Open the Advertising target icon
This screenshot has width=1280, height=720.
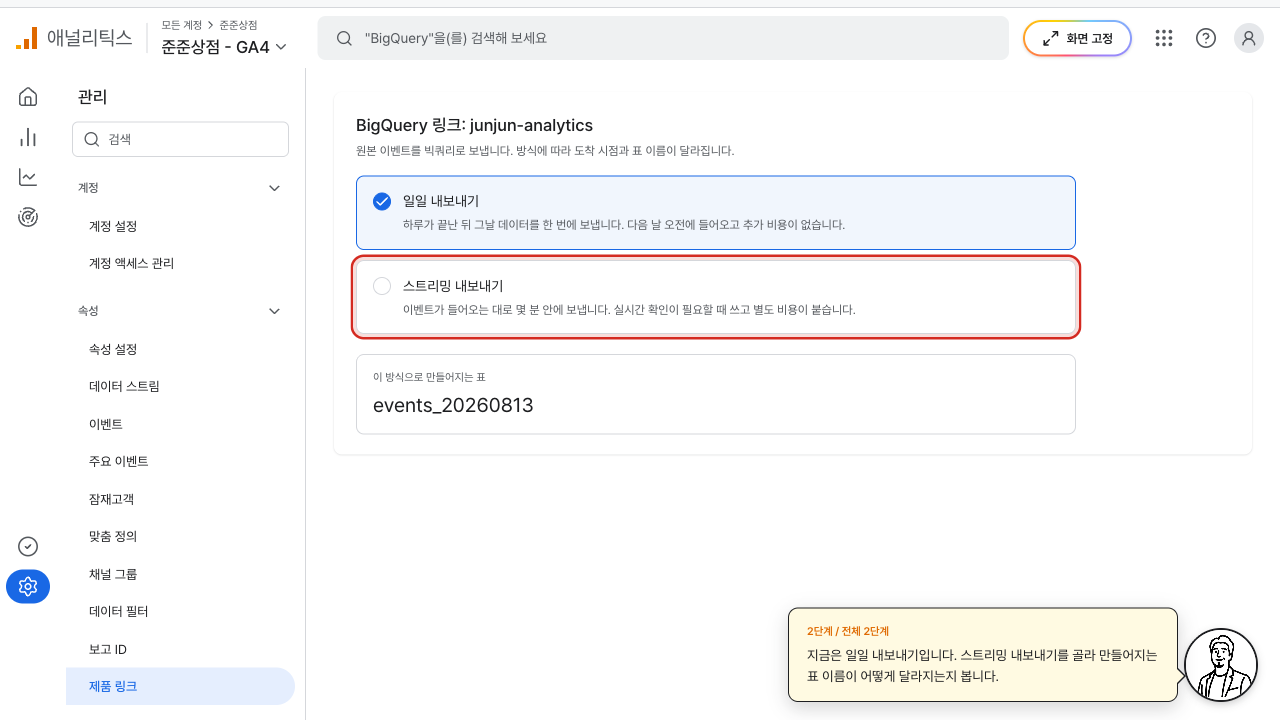[x=28, y=217]
